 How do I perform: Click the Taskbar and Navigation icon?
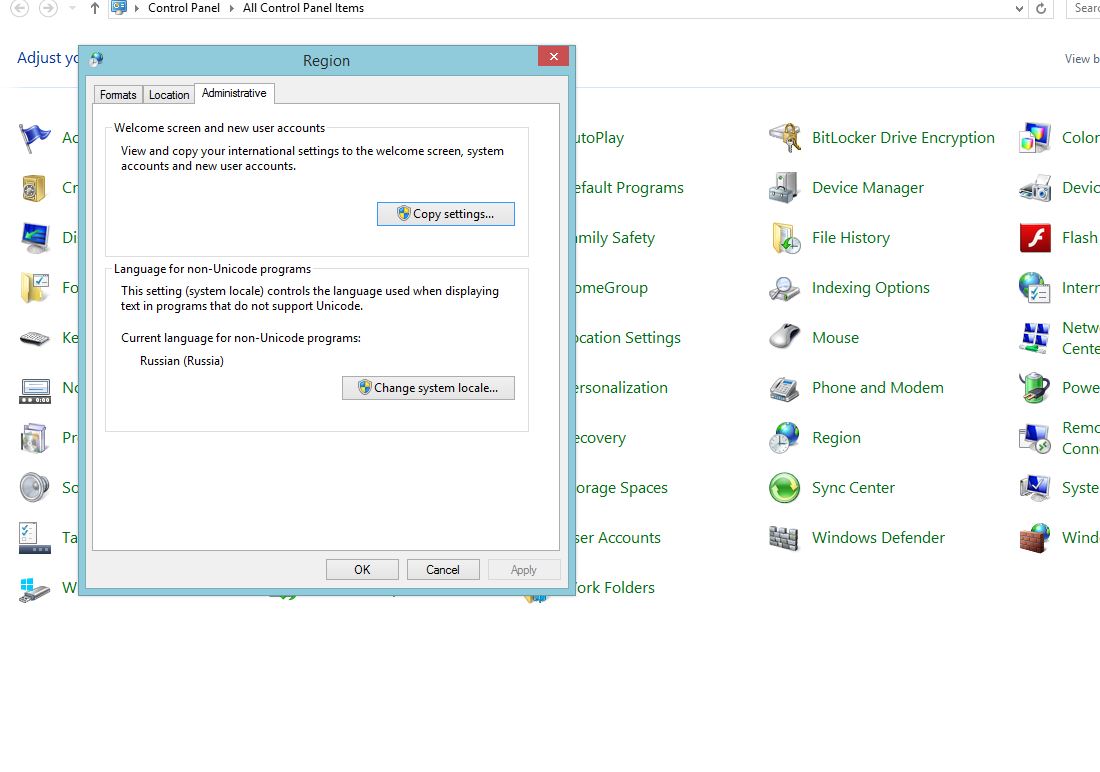tap(34, 538)
